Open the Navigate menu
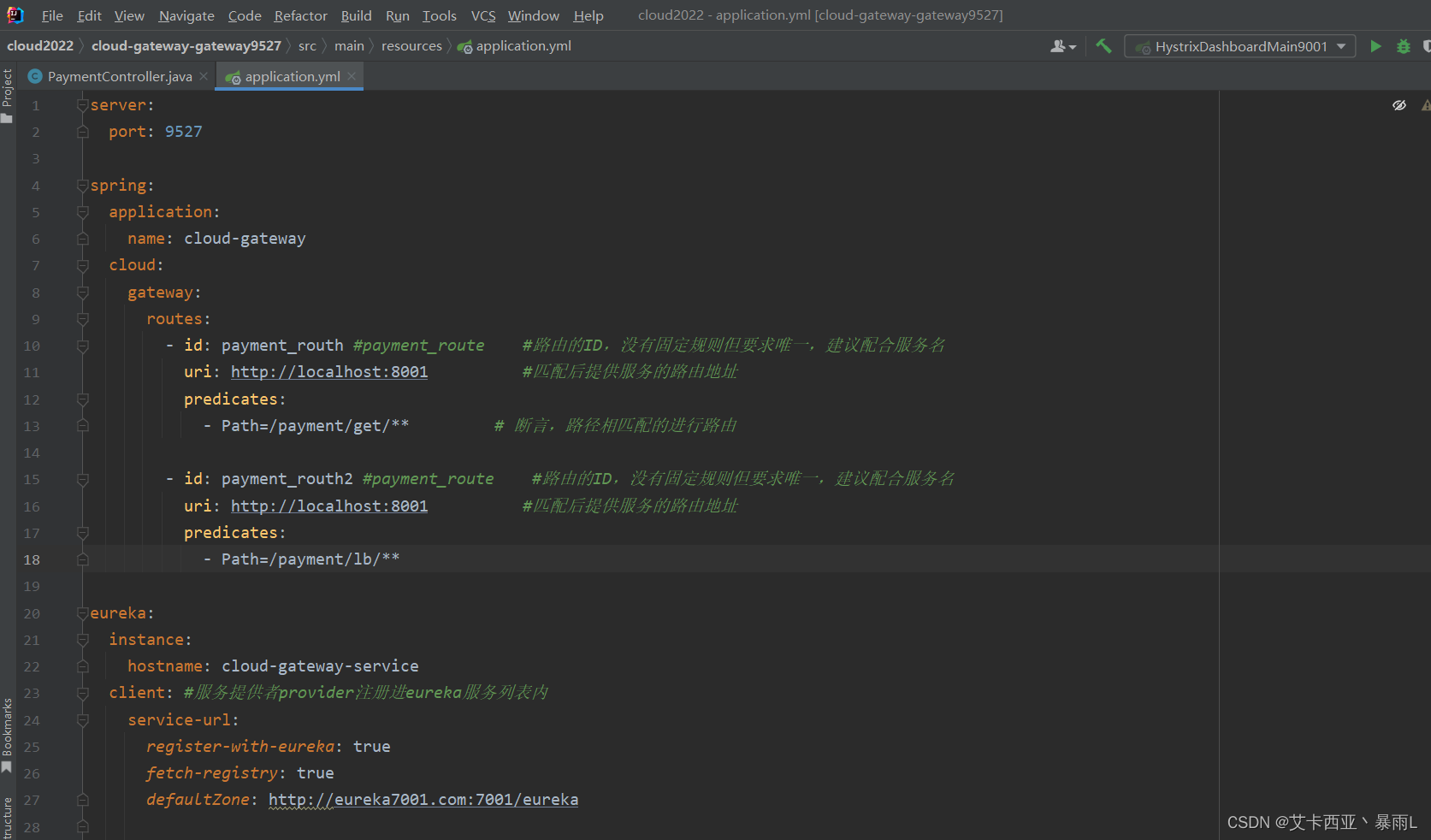 pyautogui.click(x=186, y=15)
